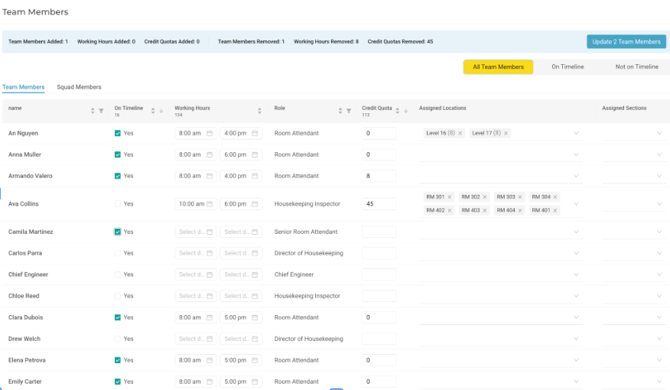Expand Assigned Sections dropdown for Chloe Reed
The image size is (670, 390).
click(x=659, y=296)
